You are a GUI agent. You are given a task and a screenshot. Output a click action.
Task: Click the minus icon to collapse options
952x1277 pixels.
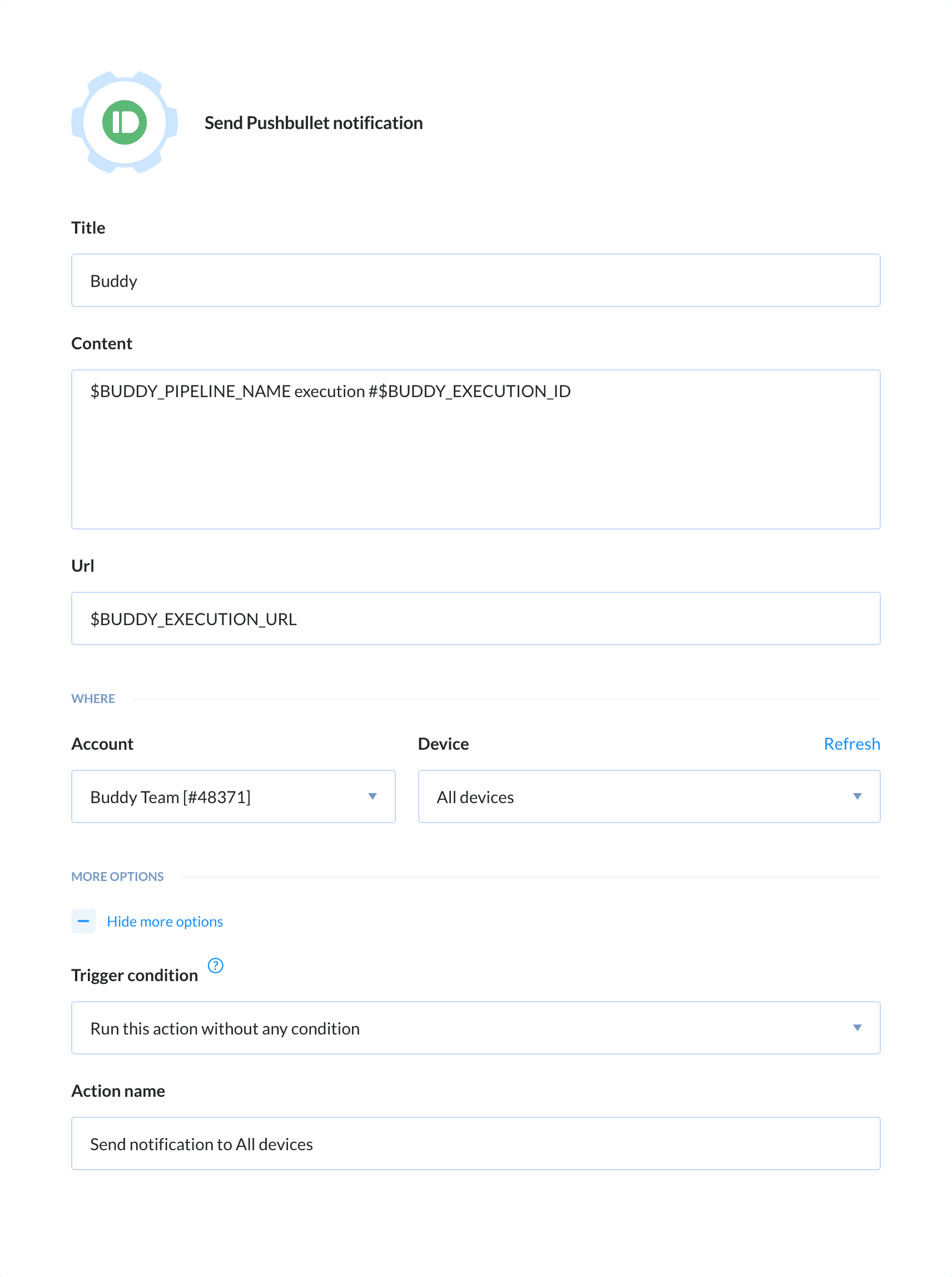(x=83, y=921)
